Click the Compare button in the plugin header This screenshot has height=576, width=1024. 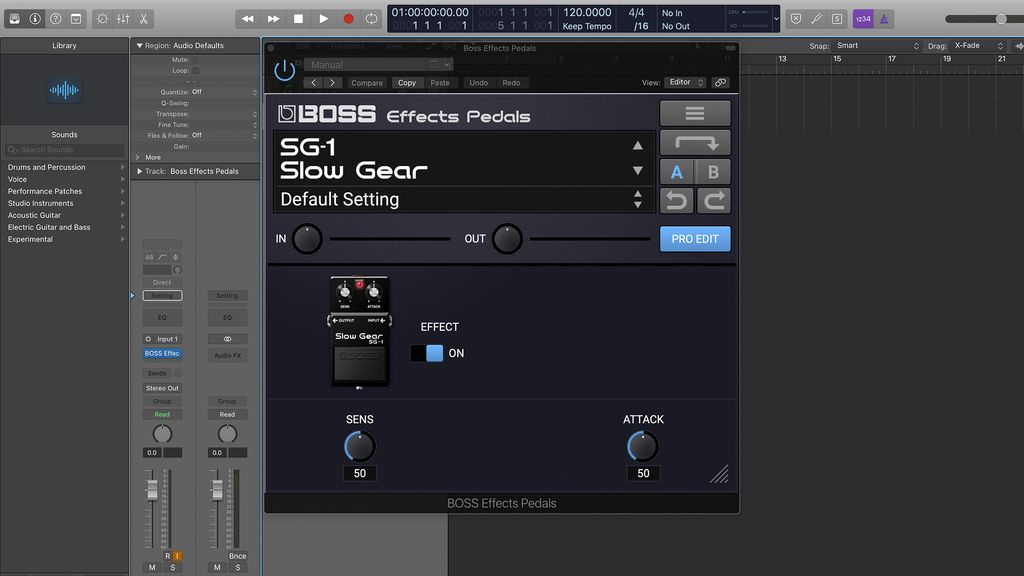coord(366,83)
